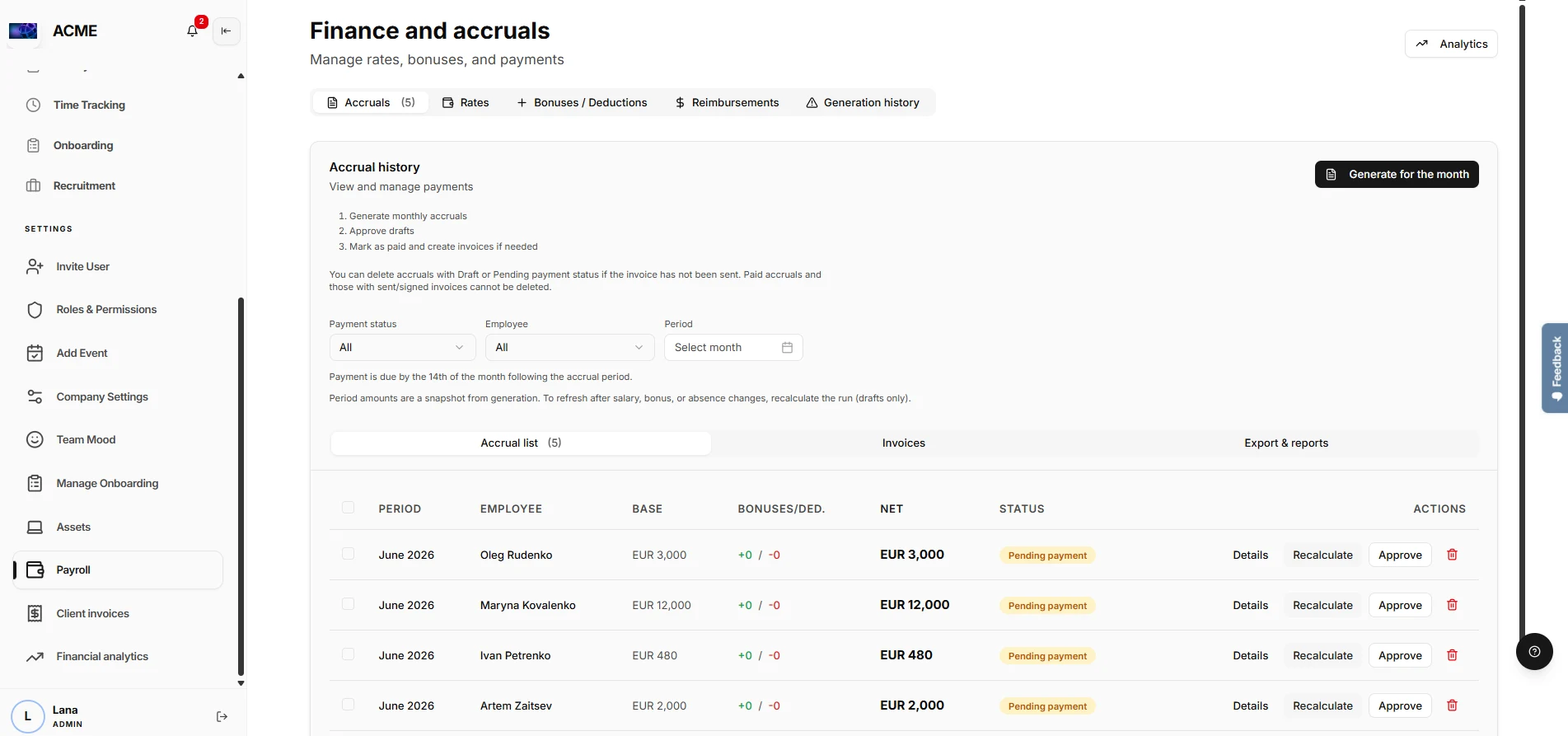Open the Select month period picker

733,348
